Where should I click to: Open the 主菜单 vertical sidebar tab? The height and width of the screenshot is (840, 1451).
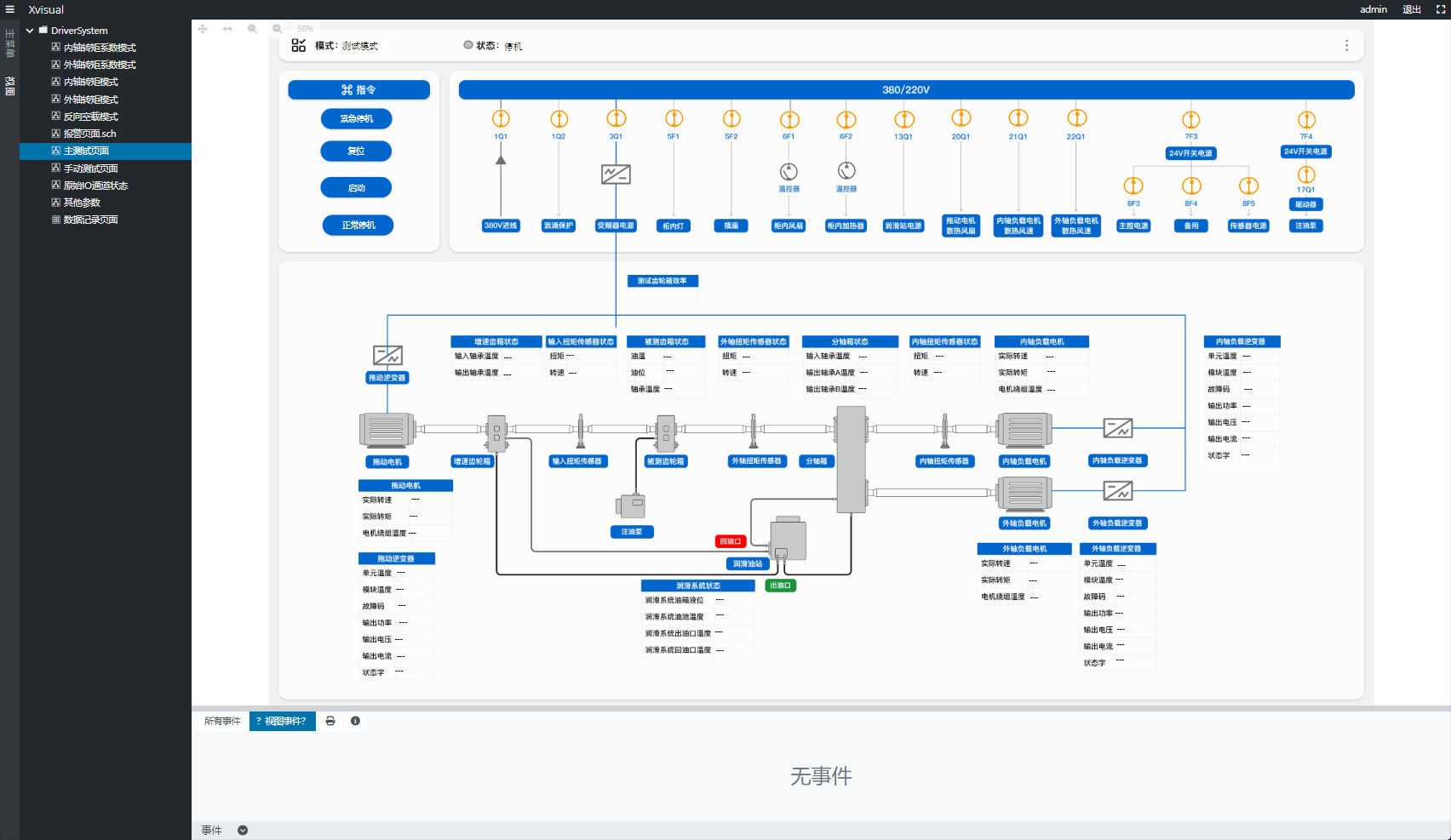[x=10, y=44]
